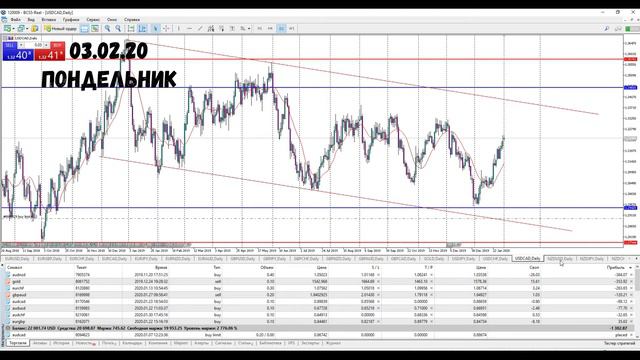Select the cursor tool
The image size is (640, 360).
(x=156, y=29)
